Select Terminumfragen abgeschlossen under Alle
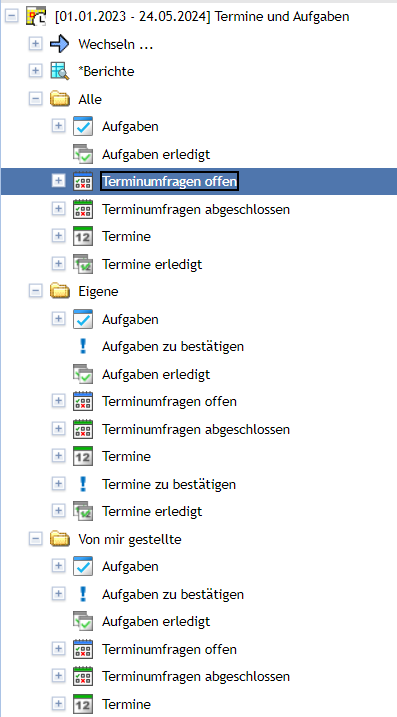397x717 pixels. pos(196,209)
